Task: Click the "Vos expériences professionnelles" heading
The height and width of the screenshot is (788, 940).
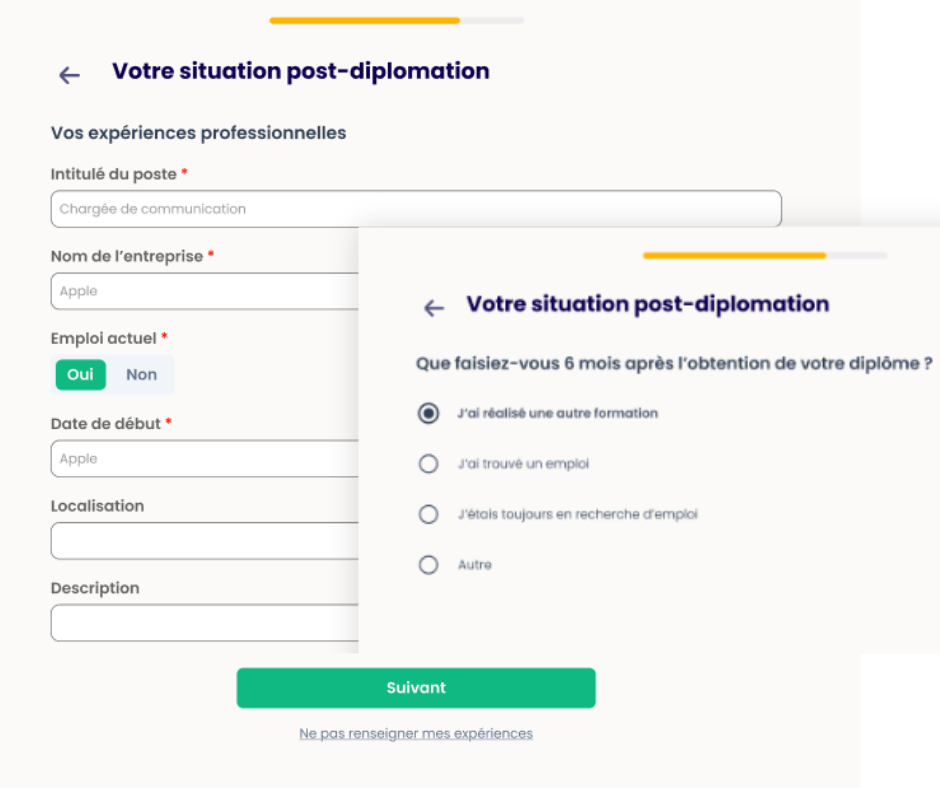Action: [198, 133]
